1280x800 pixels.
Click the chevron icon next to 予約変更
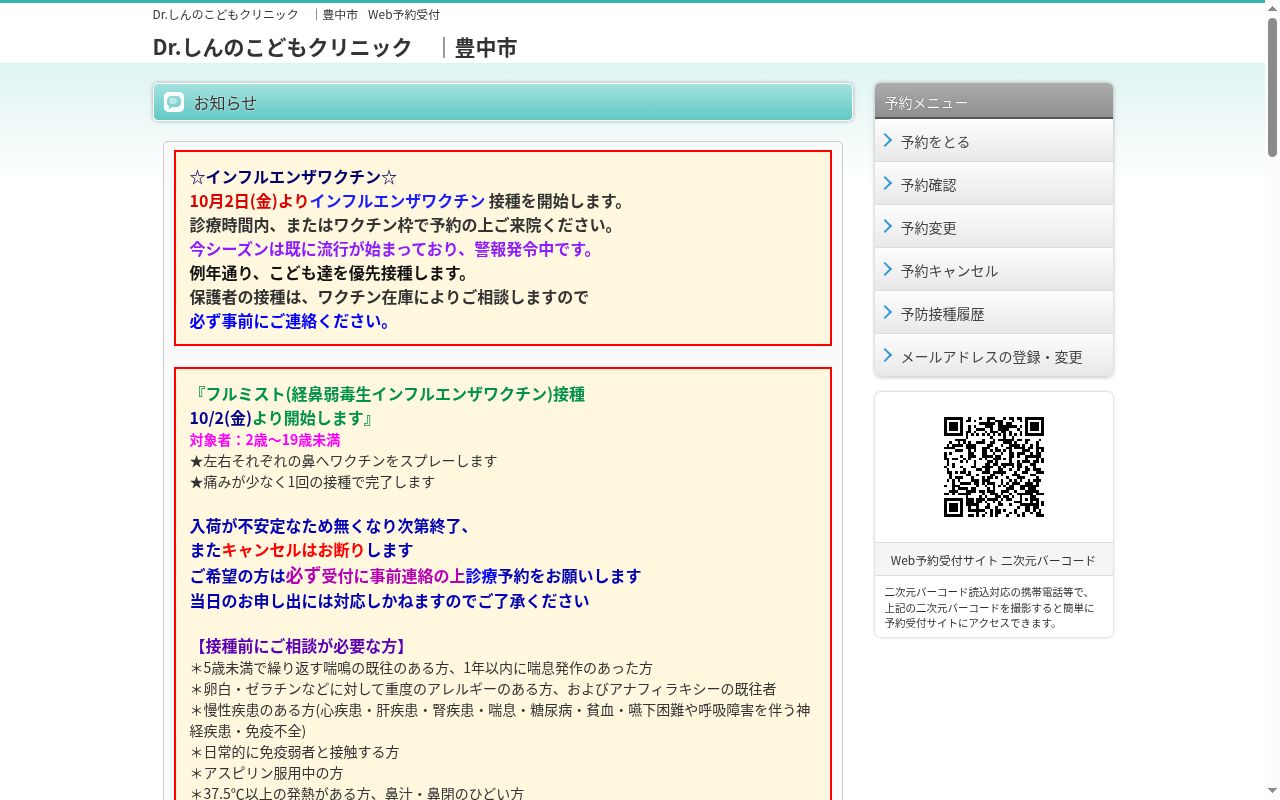click(x=888, y=226)
